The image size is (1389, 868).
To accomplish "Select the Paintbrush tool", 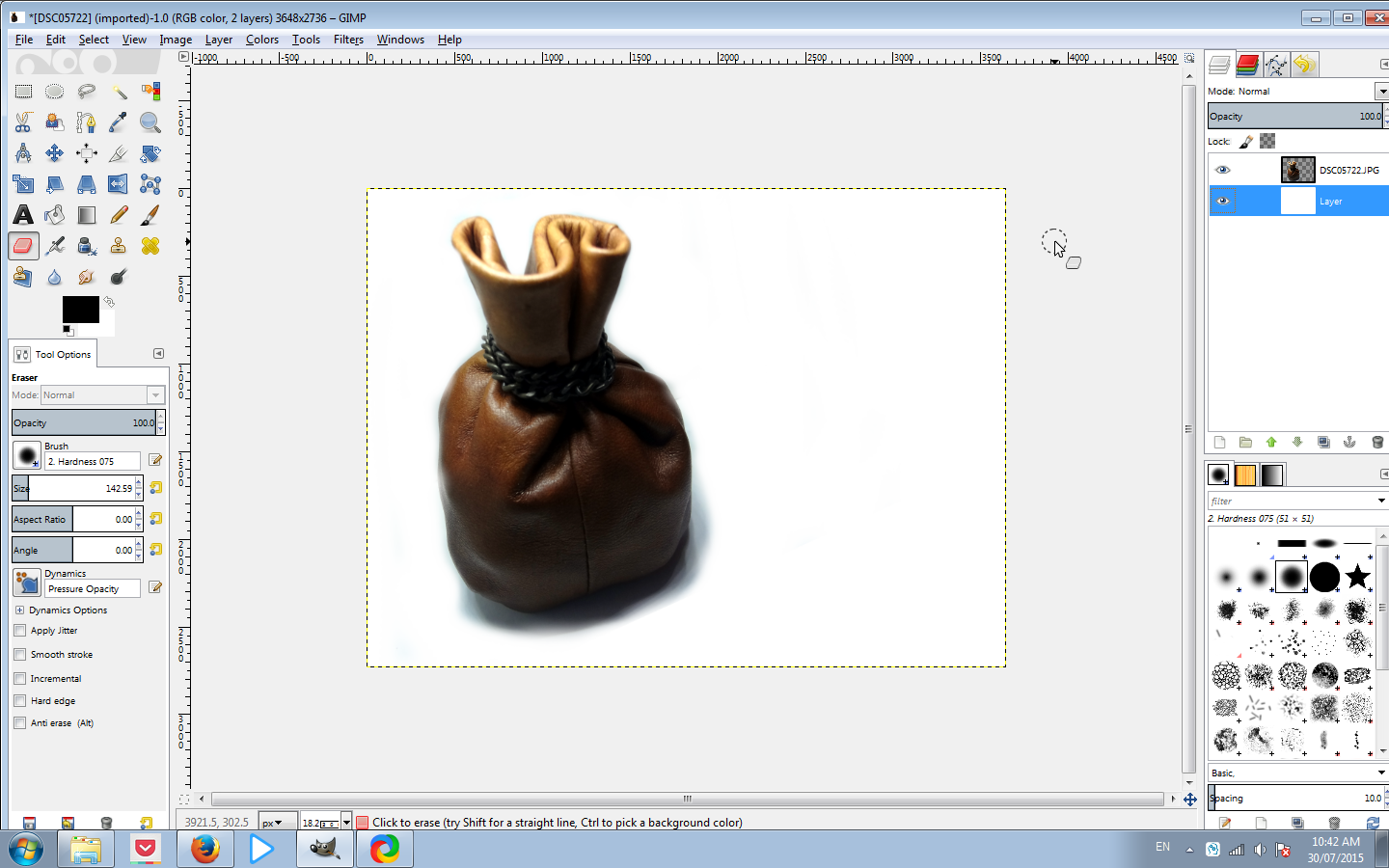I will pyautogui.click(x=150, y=215).
